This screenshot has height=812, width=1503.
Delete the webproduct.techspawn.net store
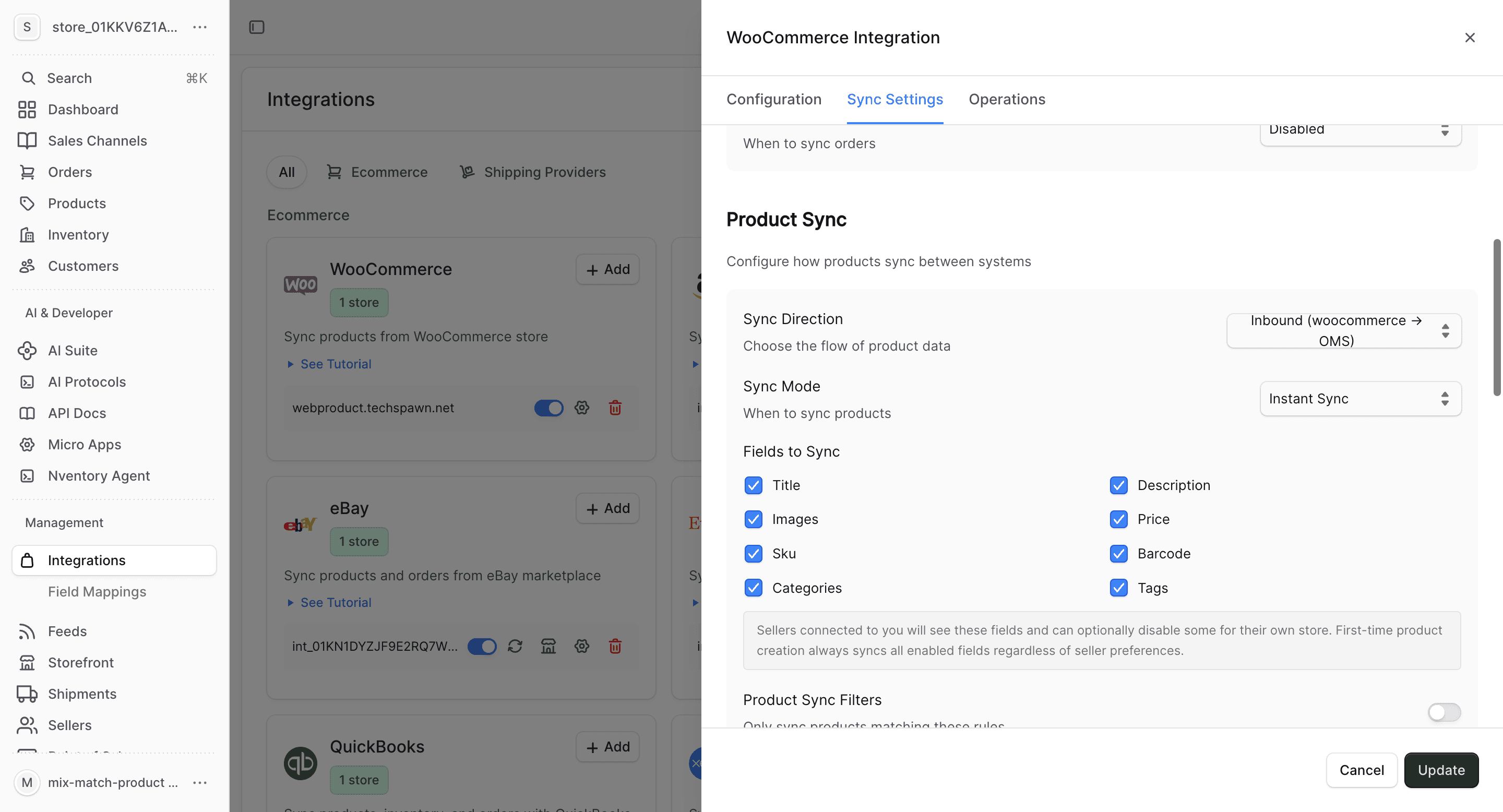[615, 408]
